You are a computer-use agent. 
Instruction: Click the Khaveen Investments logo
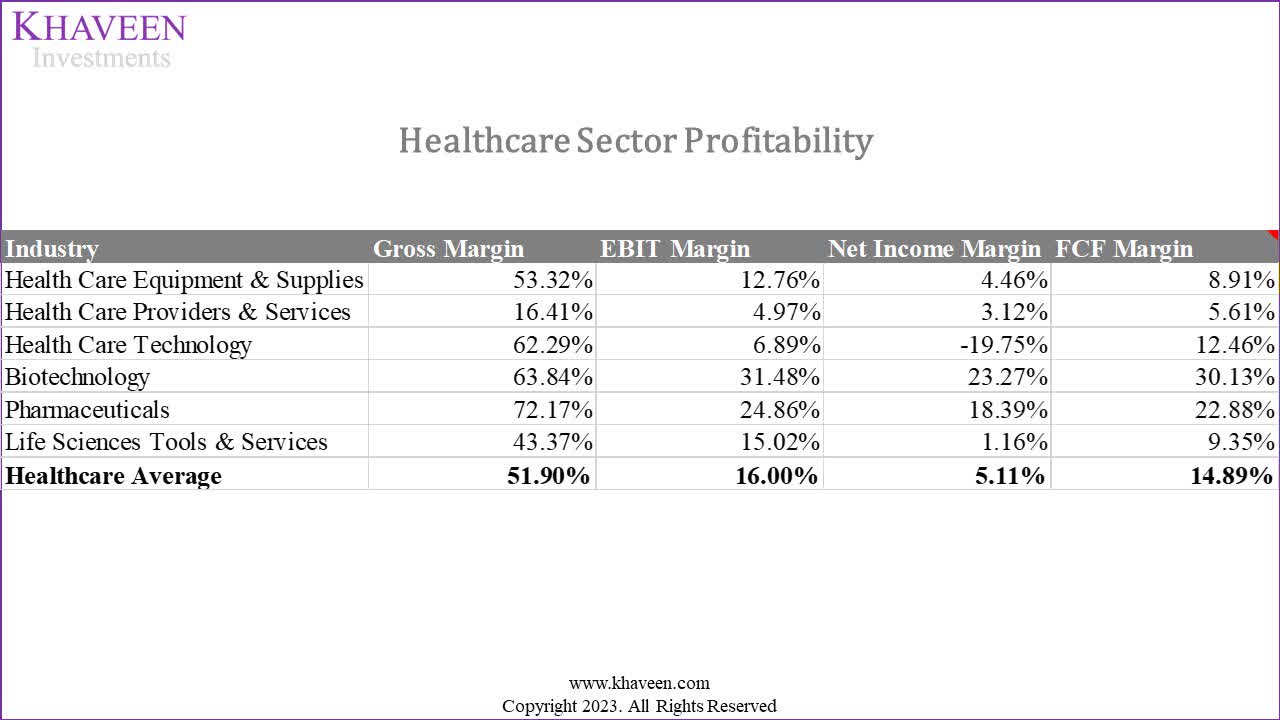[x=99, y=40]
